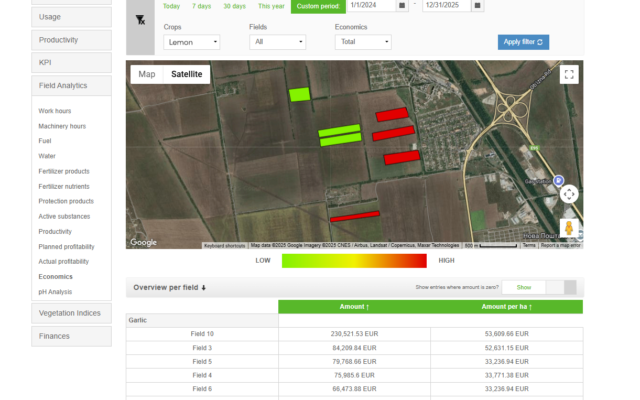This screenshot has width=640, height=400.
Task: Open the end date calendar picker
Action: (x=477, y=5)
